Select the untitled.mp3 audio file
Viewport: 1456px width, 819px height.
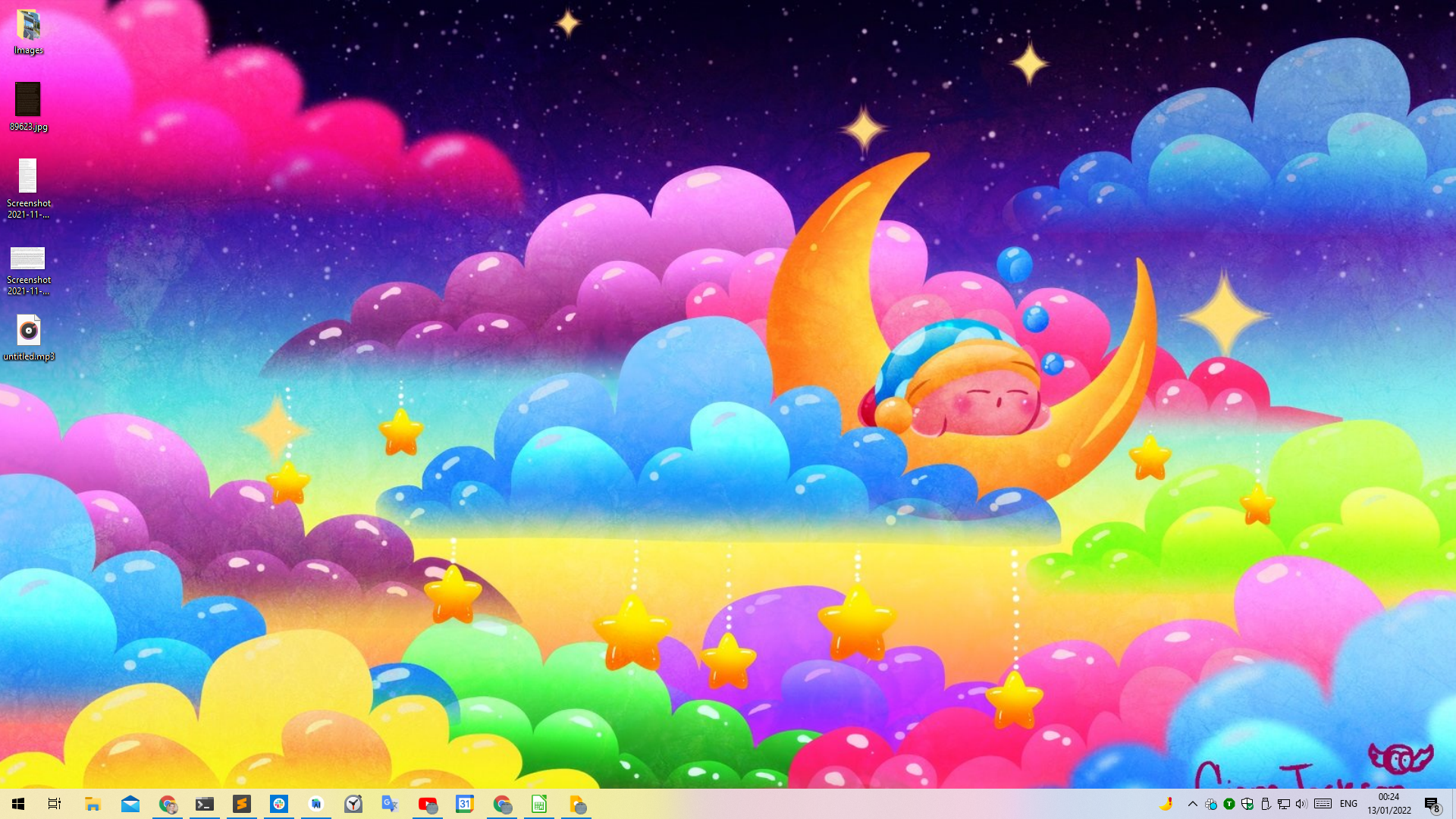click(x=28, y=337)
